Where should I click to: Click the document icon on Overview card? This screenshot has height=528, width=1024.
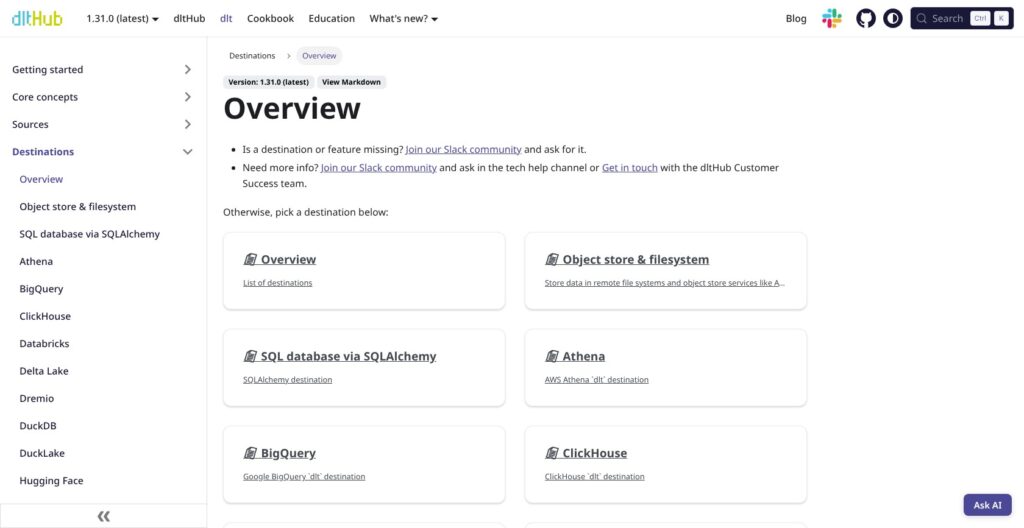250,259
